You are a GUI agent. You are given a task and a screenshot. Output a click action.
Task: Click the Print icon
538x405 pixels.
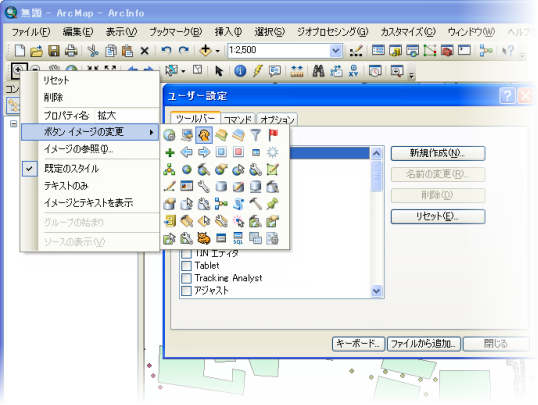(71, 51)
